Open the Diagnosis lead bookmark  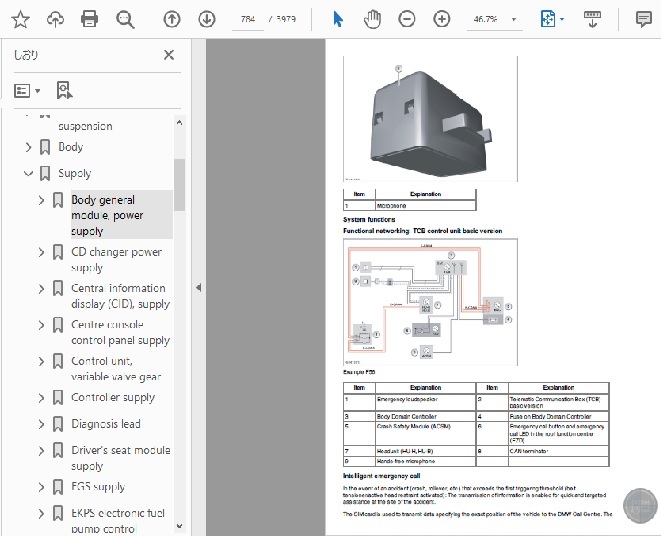click(x=106, y=424)
